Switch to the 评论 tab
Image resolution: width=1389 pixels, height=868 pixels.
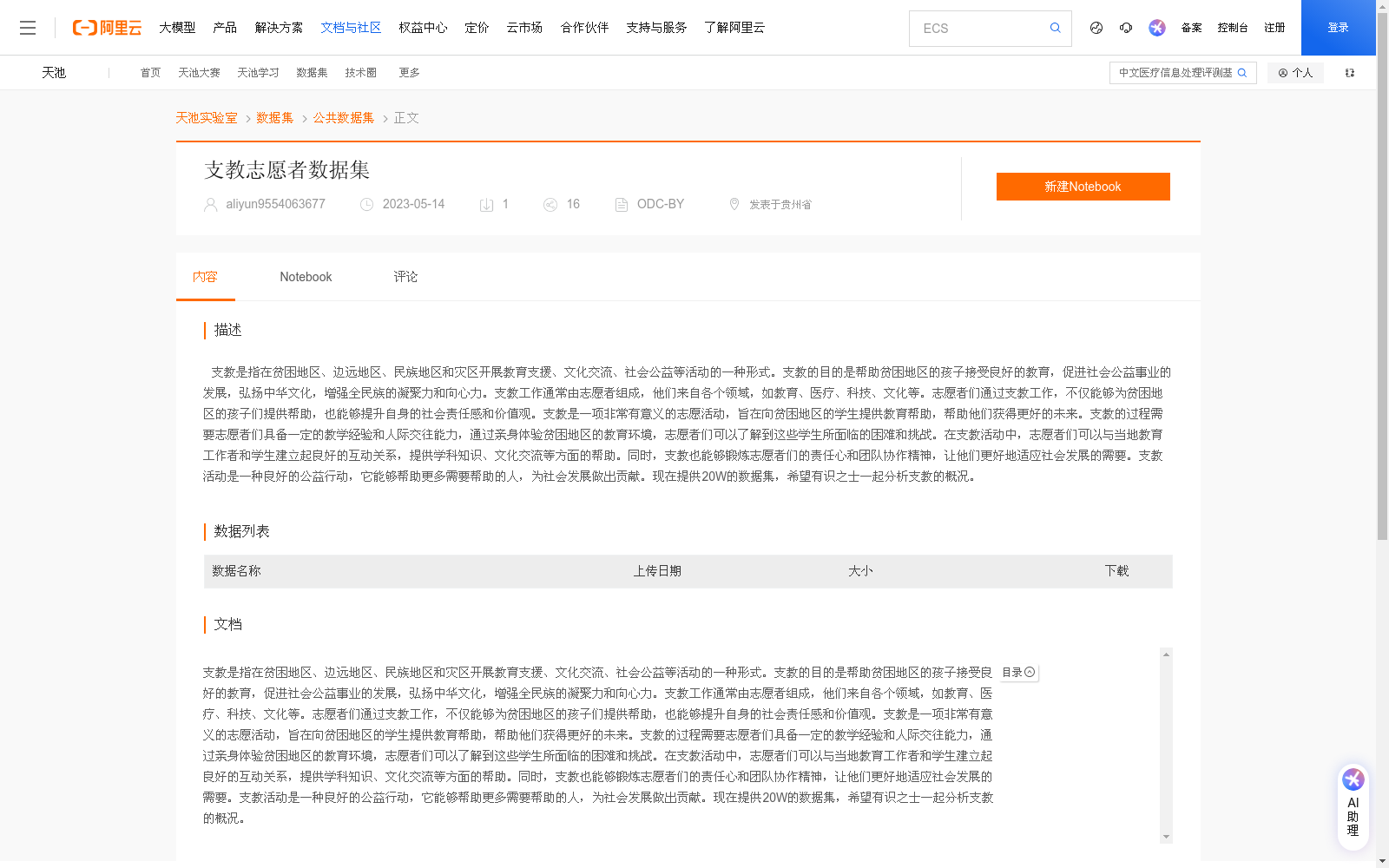pos(405,277)
